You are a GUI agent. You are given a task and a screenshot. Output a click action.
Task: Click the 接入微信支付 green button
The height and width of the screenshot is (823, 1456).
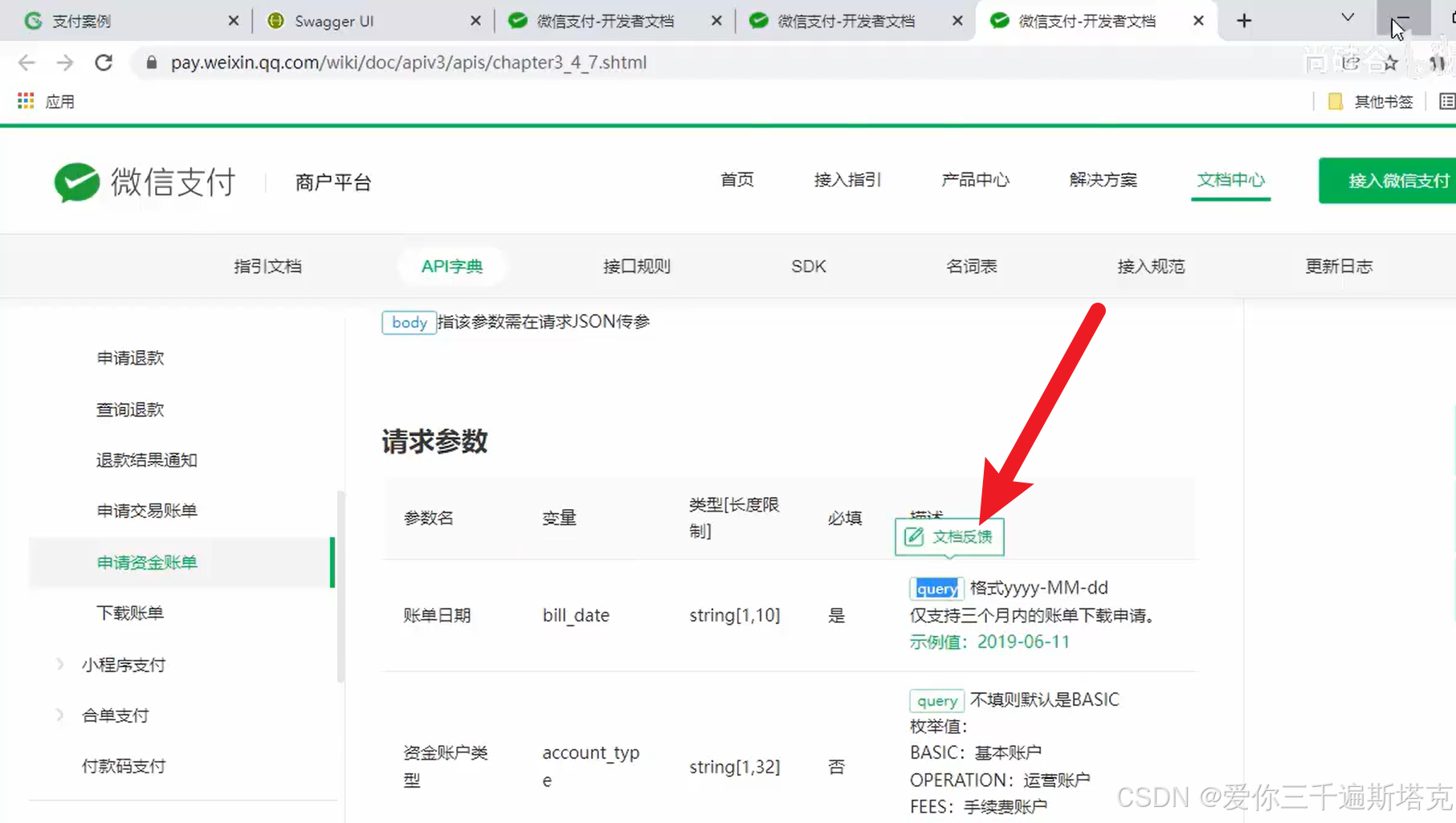pos(1388,181)
